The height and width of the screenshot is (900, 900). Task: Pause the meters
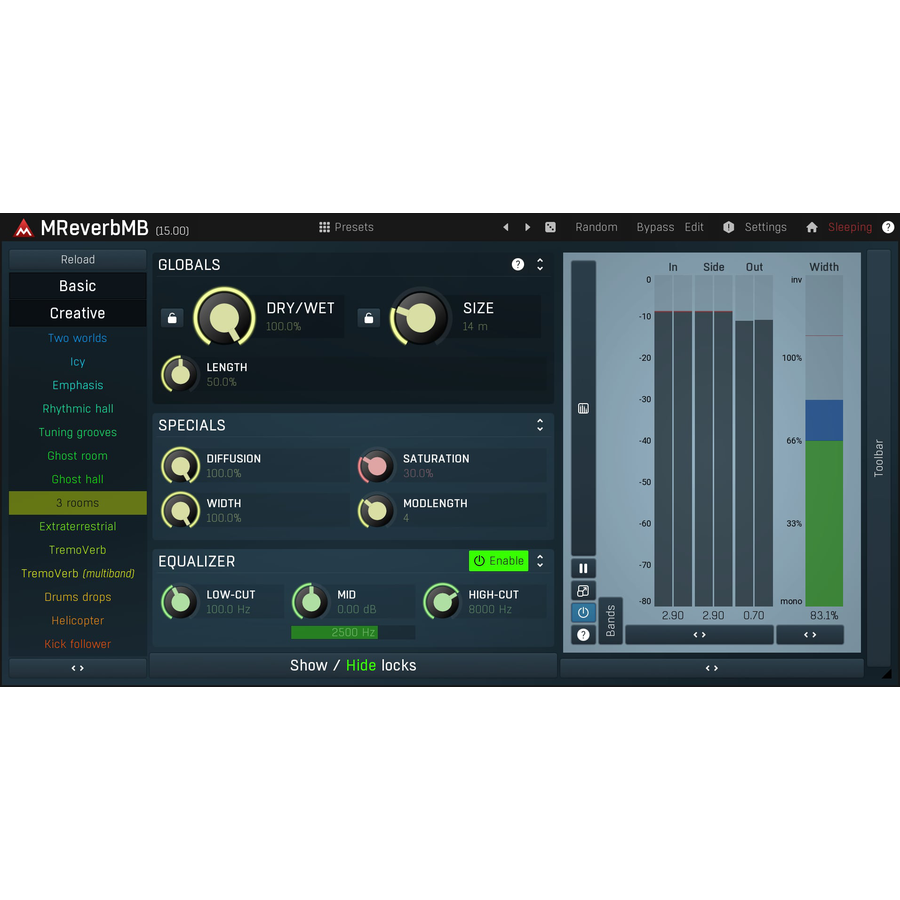(x=583, y=568)
